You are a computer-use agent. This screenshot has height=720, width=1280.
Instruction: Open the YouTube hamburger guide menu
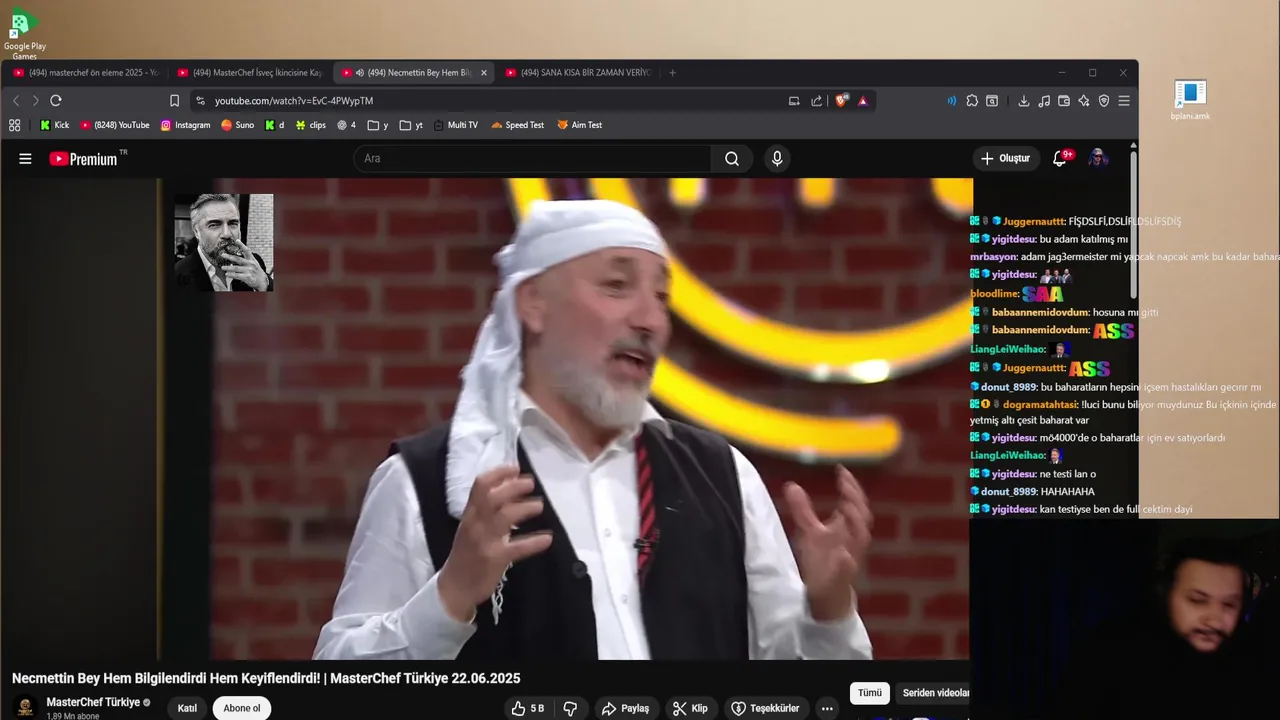click(x=25, y=158)
